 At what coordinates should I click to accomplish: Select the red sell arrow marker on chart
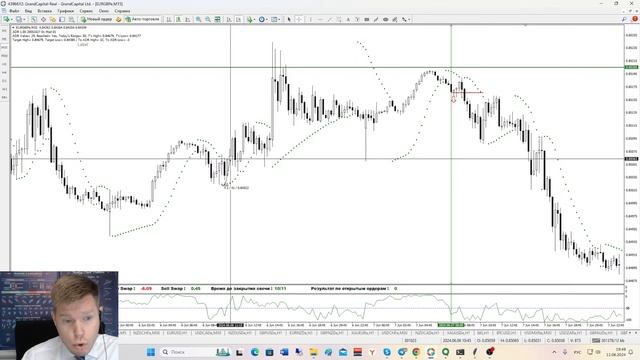coord(453,99)
